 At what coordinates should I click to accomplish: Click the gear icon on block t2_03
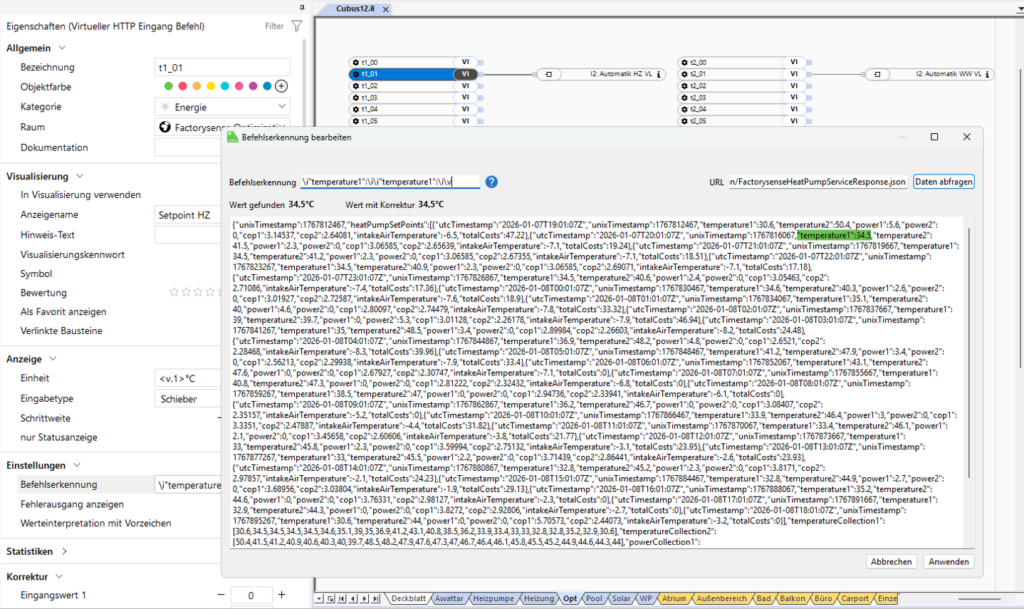coord(683,98)
